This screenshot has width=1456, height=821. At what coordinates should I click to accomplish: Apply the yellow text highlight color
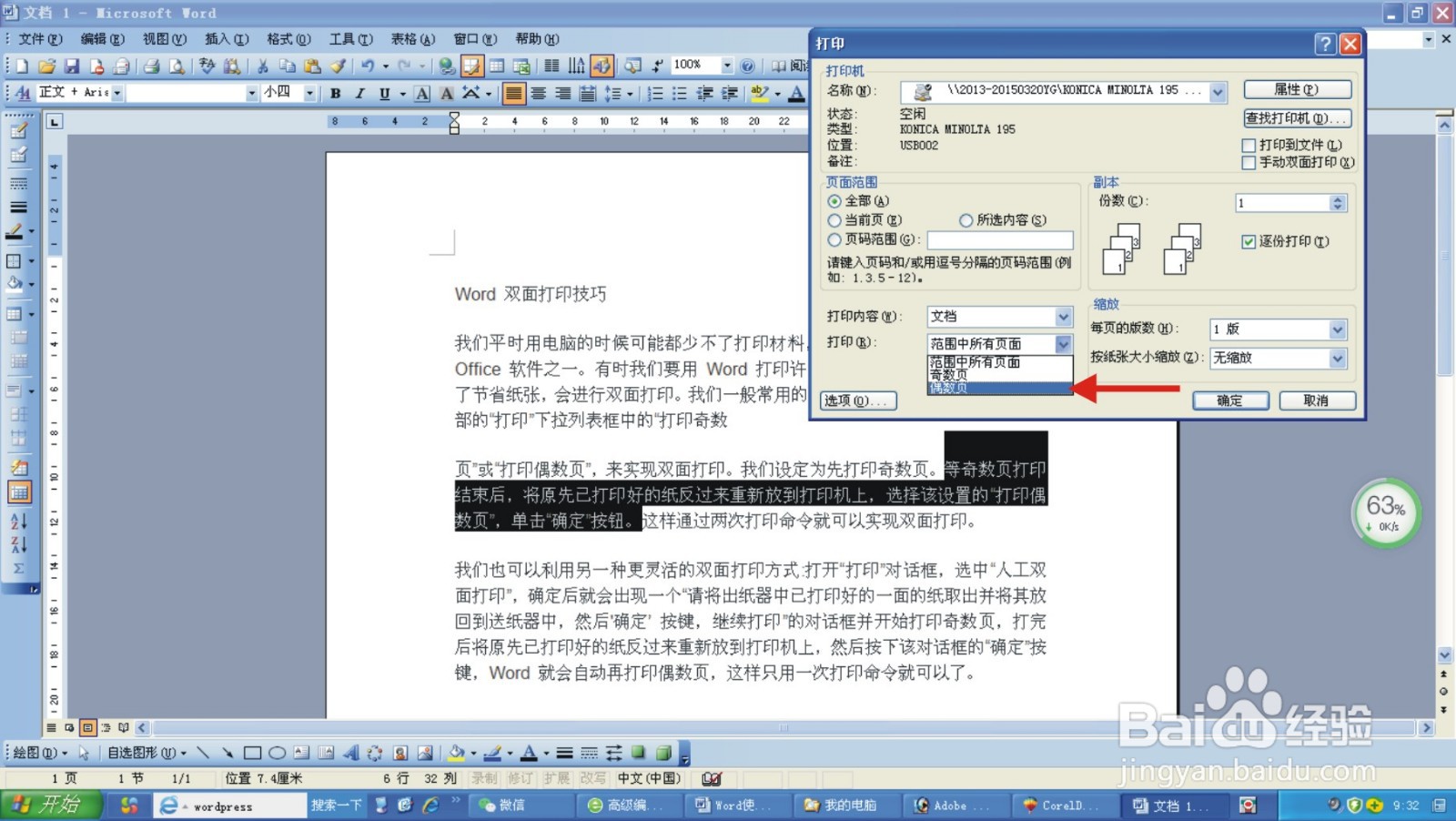tap(758, 93)
